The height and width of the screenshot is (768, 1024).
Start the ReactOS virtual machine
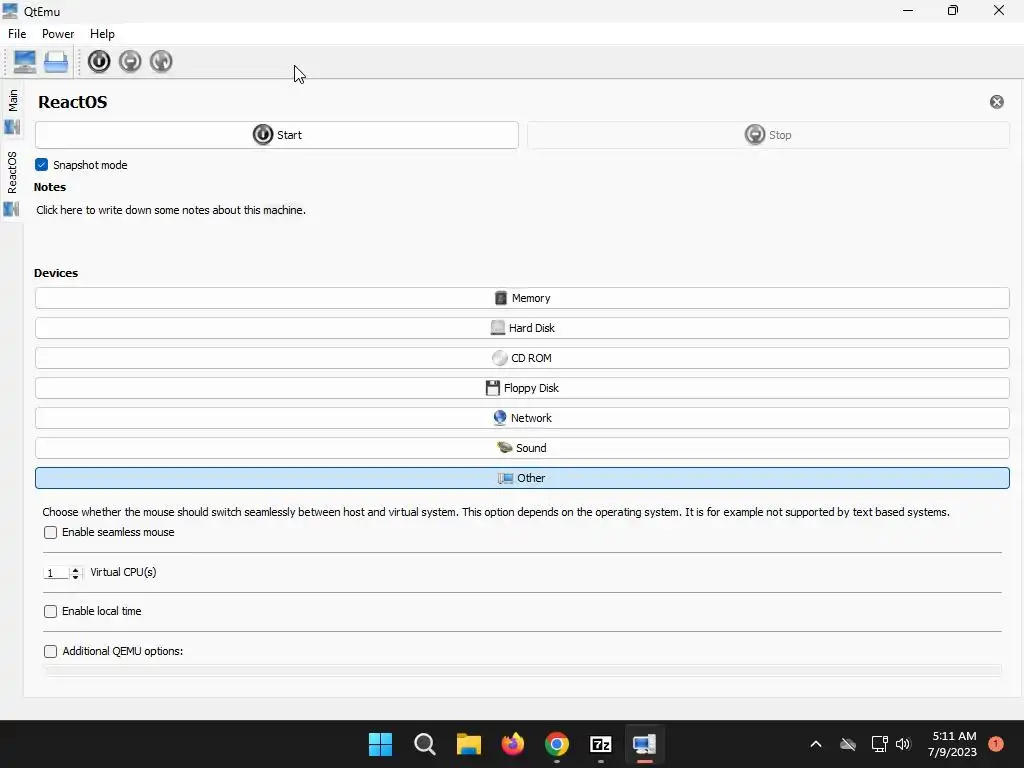pyautogui.click(x=277, y=135)
